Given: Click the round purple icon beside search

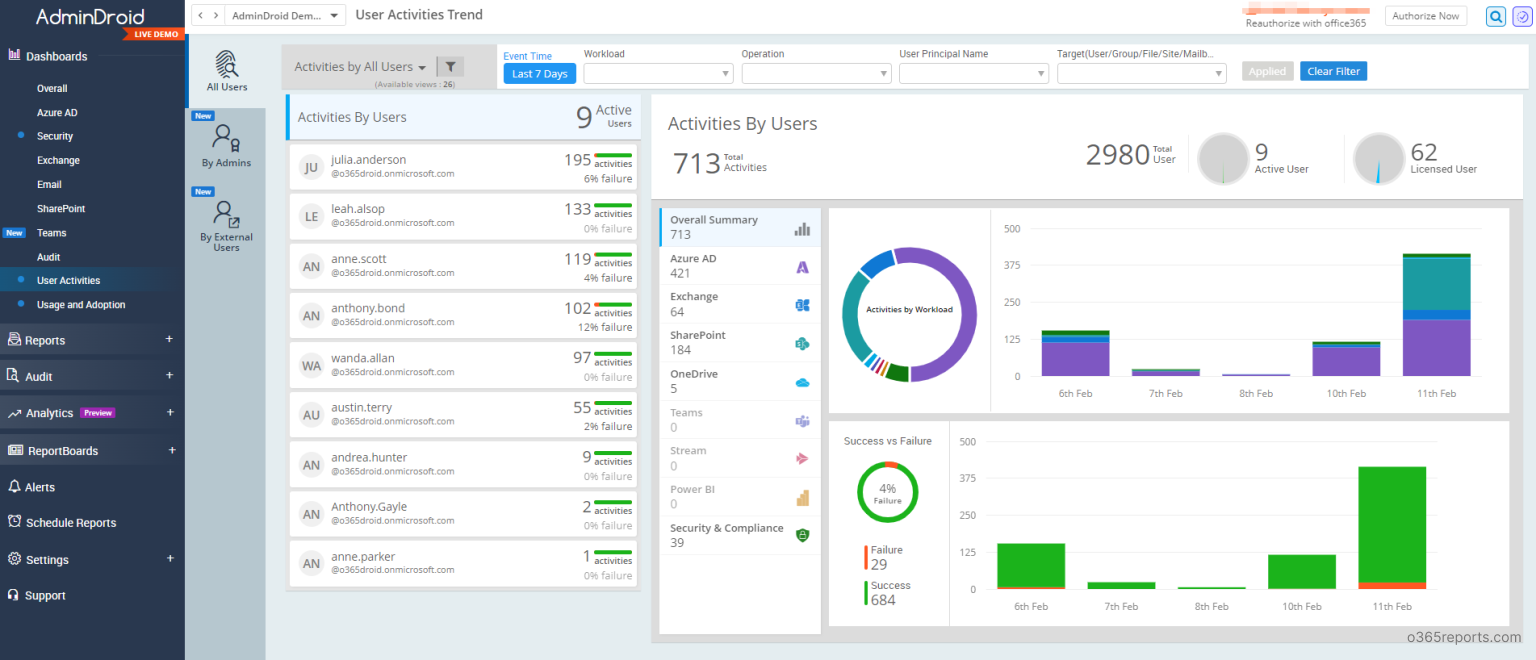Looking at the screenshot, I should coord(1523,16).
